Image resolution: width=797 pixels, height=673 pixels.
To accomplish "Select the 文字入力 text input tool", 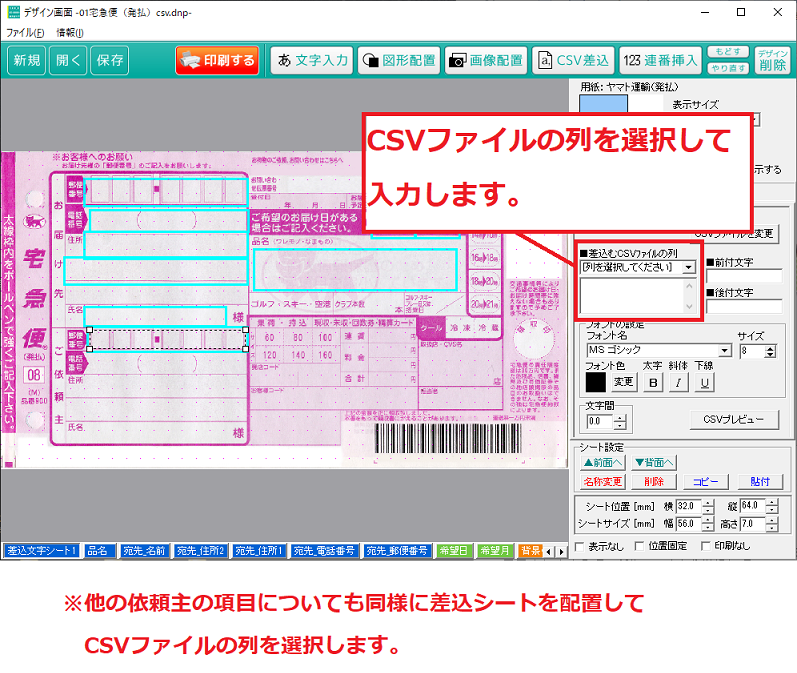I will [312, 60].
